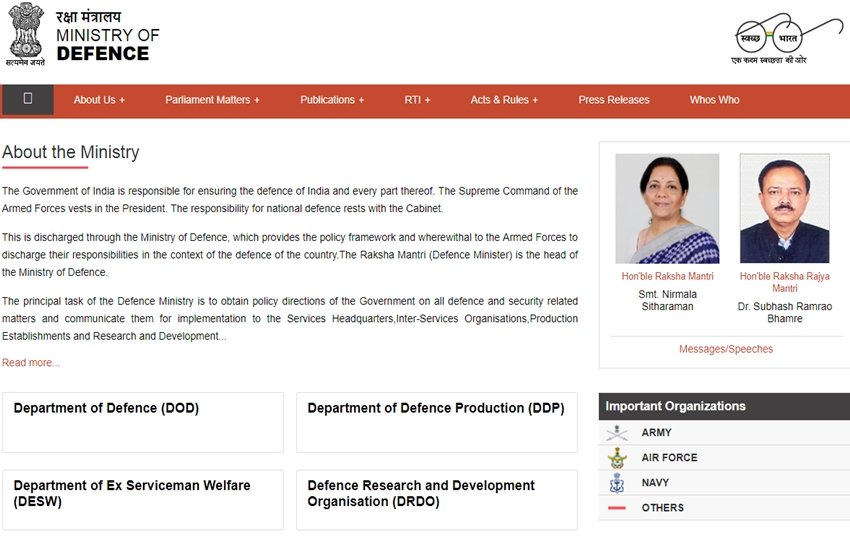Click the Navy anchor emblem icon
This screenshot has width=850, height=550.
(617, 482)
